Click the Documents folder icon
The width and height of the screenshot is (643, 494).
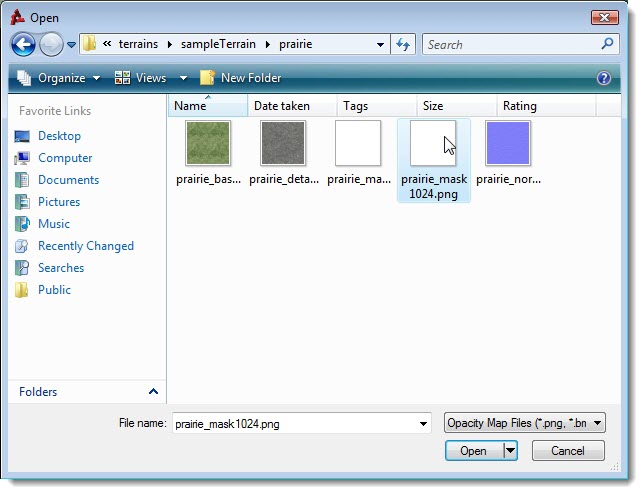(x=22, y=180)
